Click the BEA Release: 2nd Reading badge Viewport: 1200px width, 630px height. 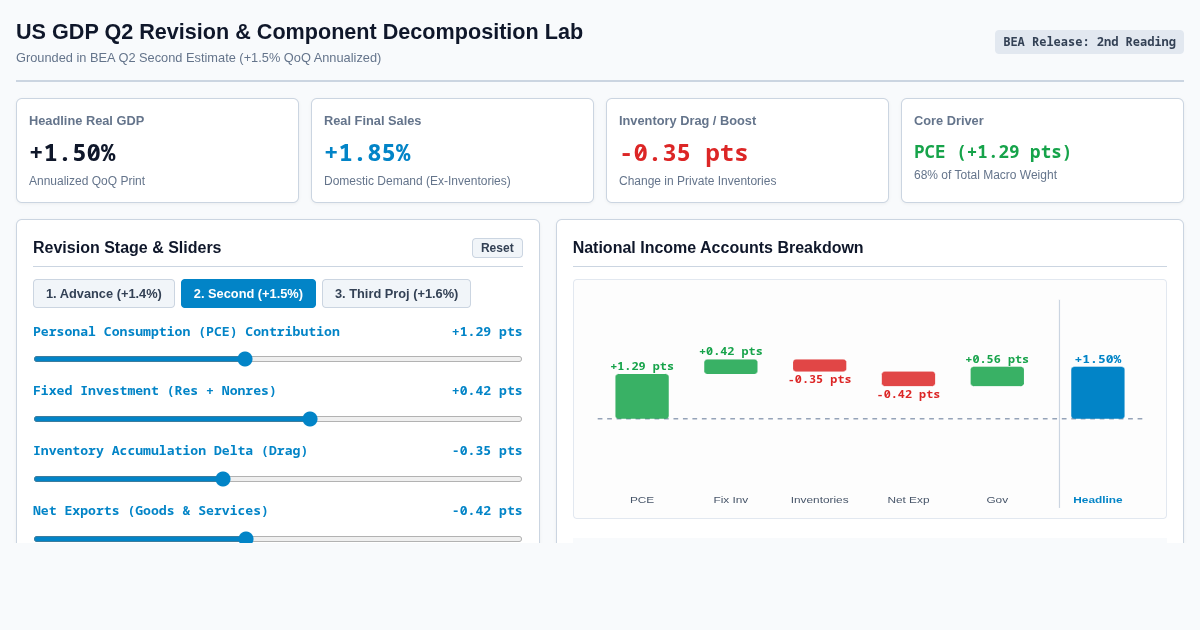point(1089,42)
